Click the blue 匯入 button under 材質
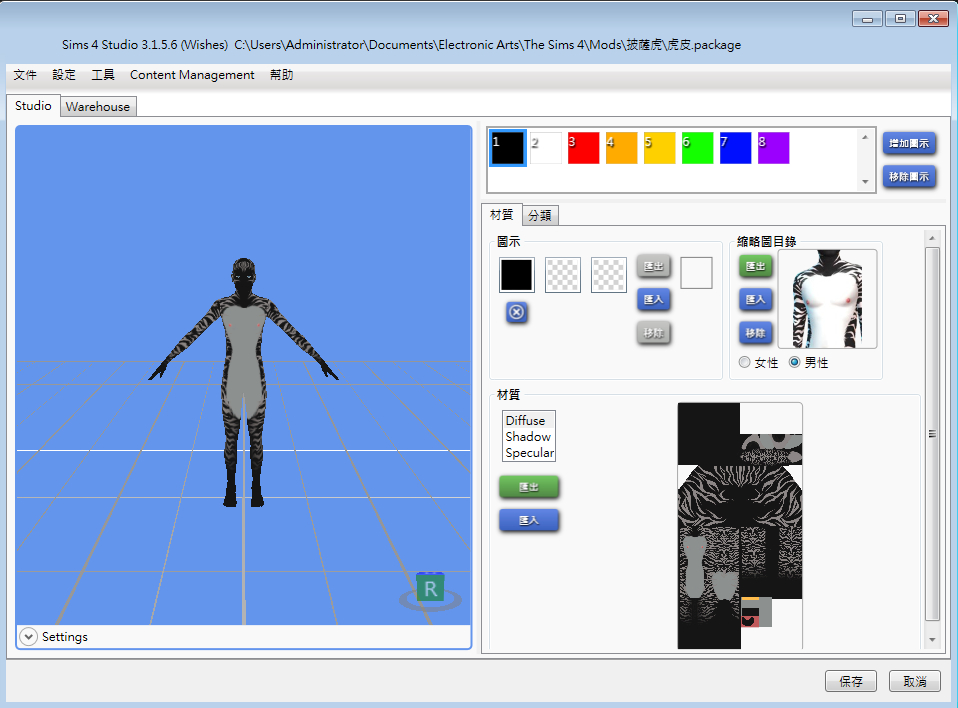The width and height of the screenshot is (958, 708). tap(528, 520)
